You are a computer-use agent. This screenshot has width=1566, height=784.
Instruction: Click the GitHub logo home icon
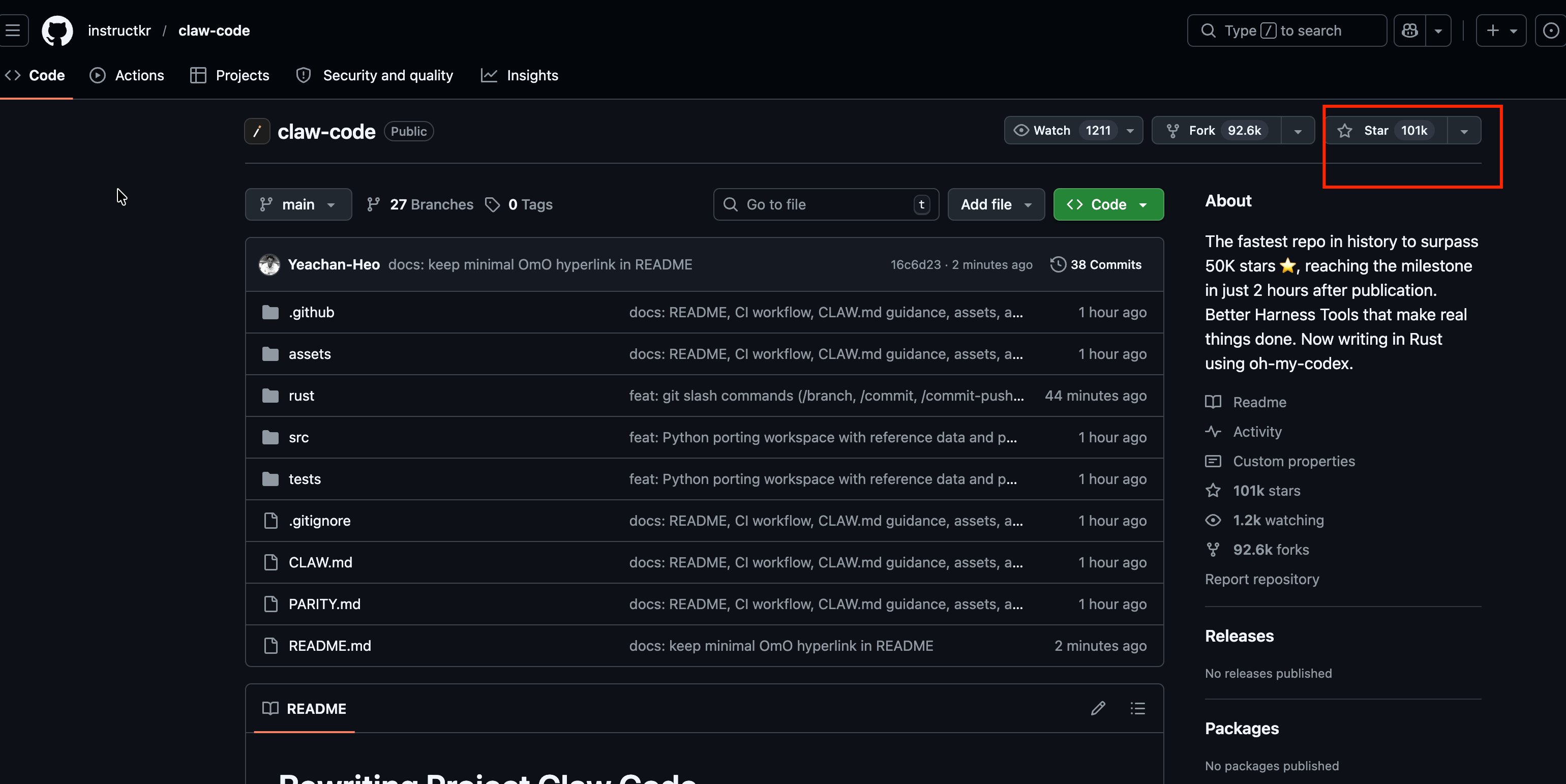(x=57, y=31)
